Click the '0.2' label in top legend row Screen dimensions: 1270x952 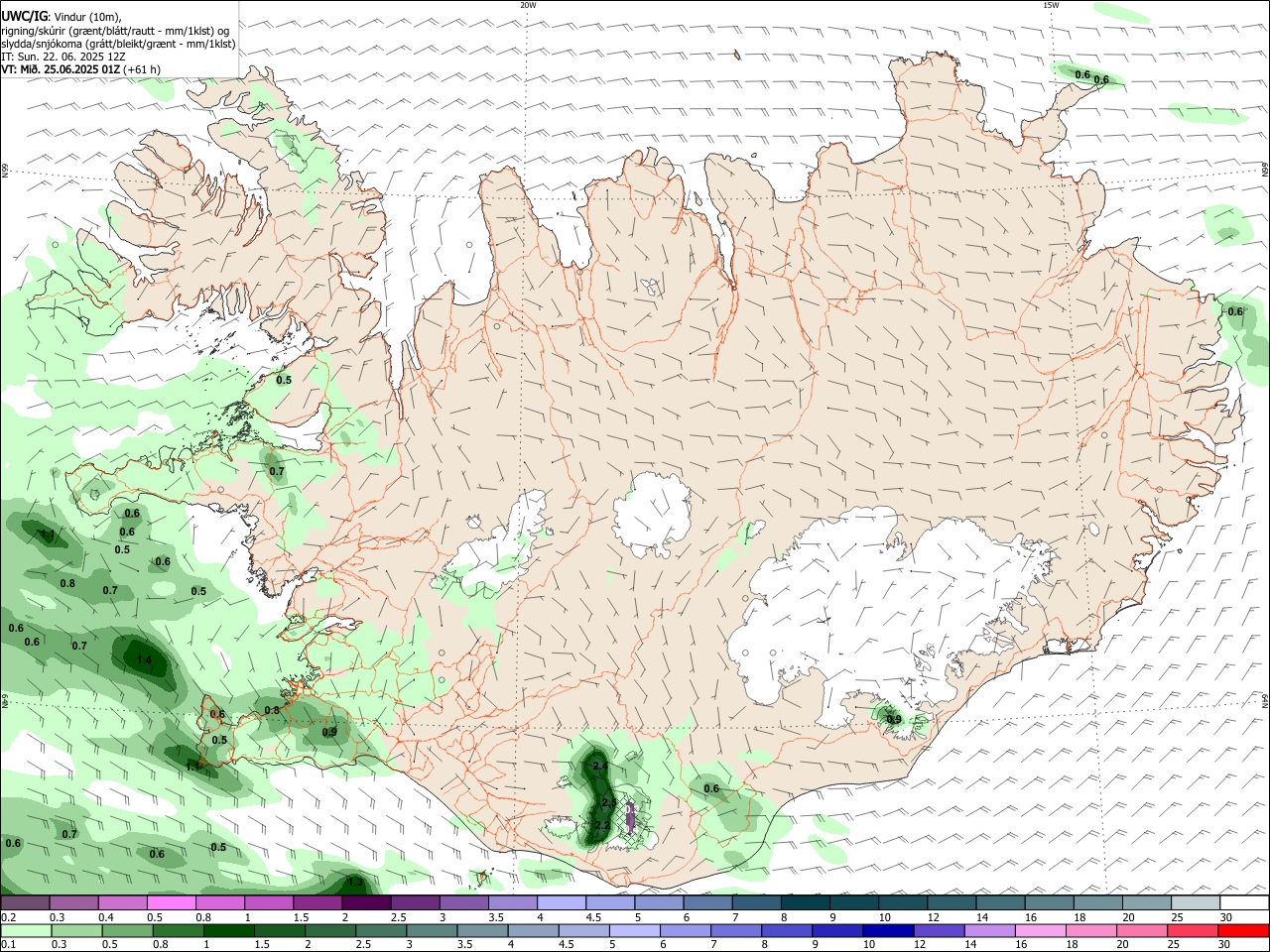[8, 917]
